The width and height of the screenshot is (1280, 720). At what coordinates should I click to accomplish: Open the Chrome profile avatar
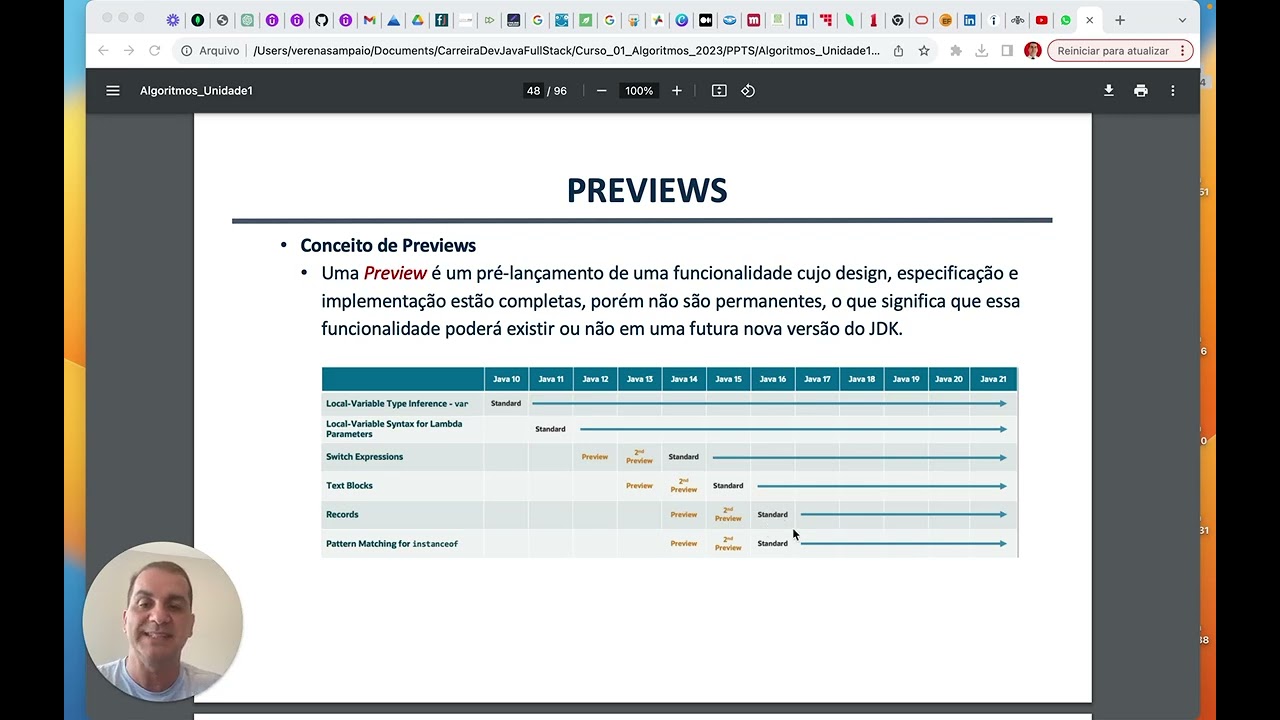[1033, 50]
